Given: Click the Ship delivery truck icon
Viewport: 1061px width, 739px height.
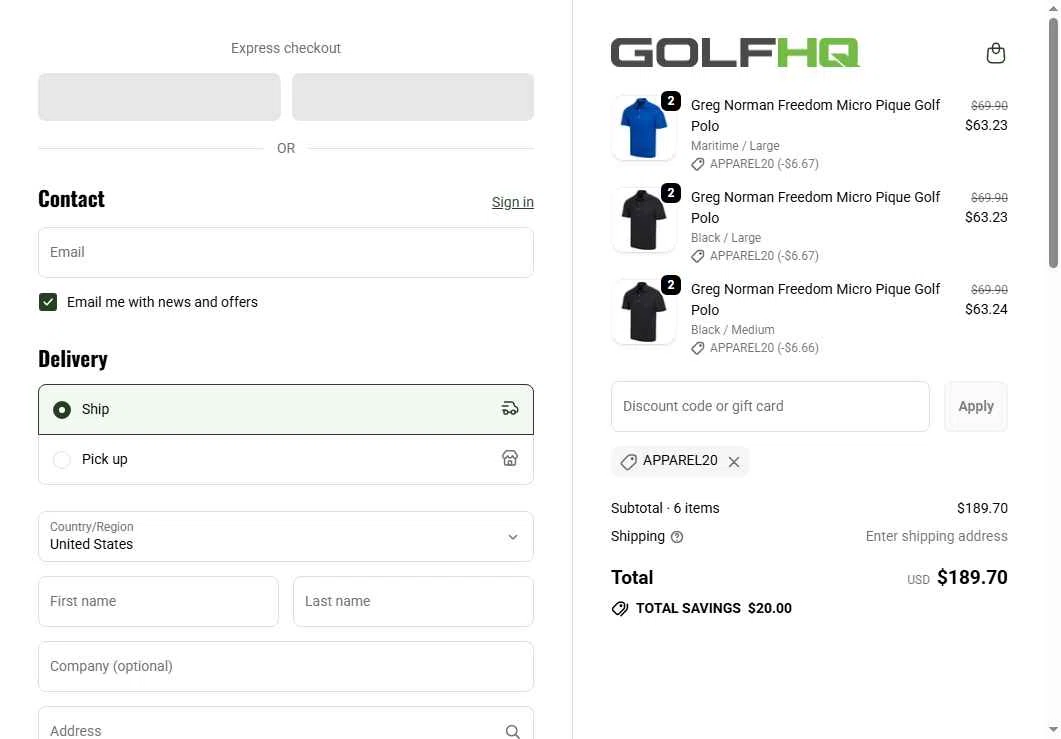Looking at the screenshot, I should pyautogui.click(x=510, y=409).
